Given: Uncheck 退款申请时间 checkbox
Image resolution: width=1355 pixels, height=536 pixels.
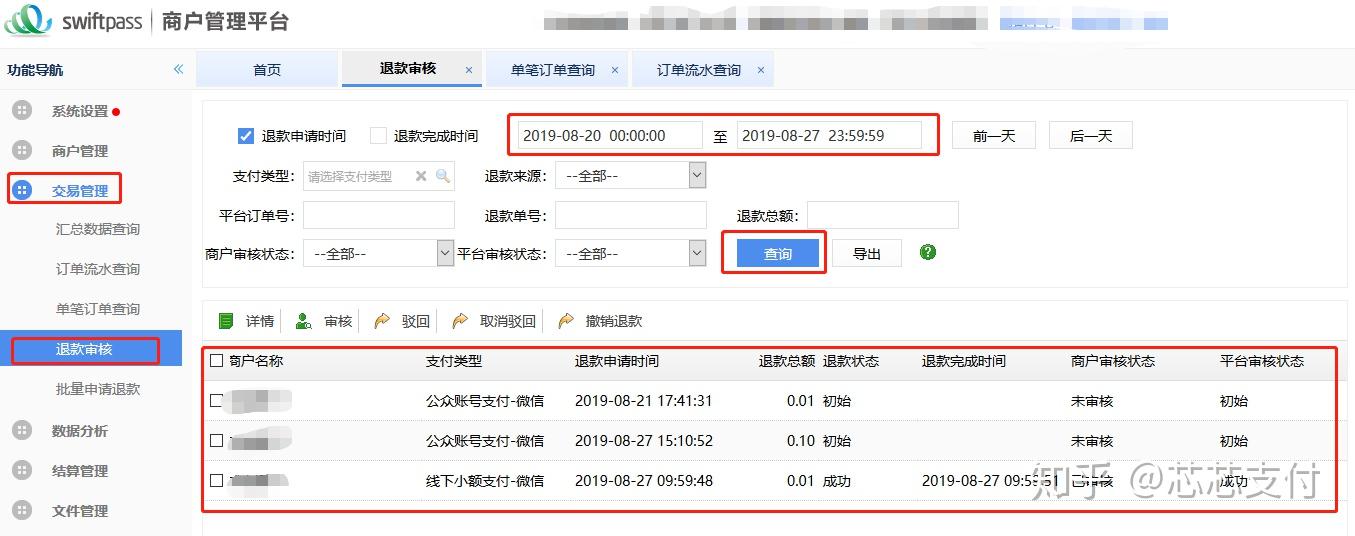Looking at the screenshot, I should coord(246,136).
